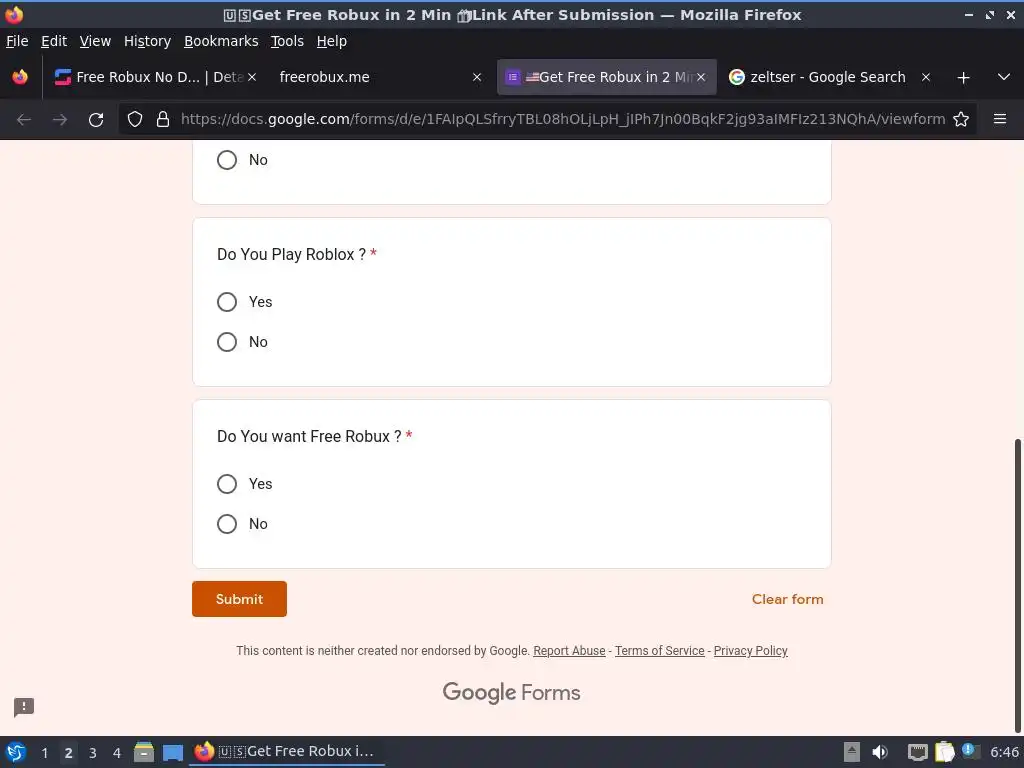The width and height of the screenshot is (1024, 768).
Task: Go back to previous page
Action: 24,120
